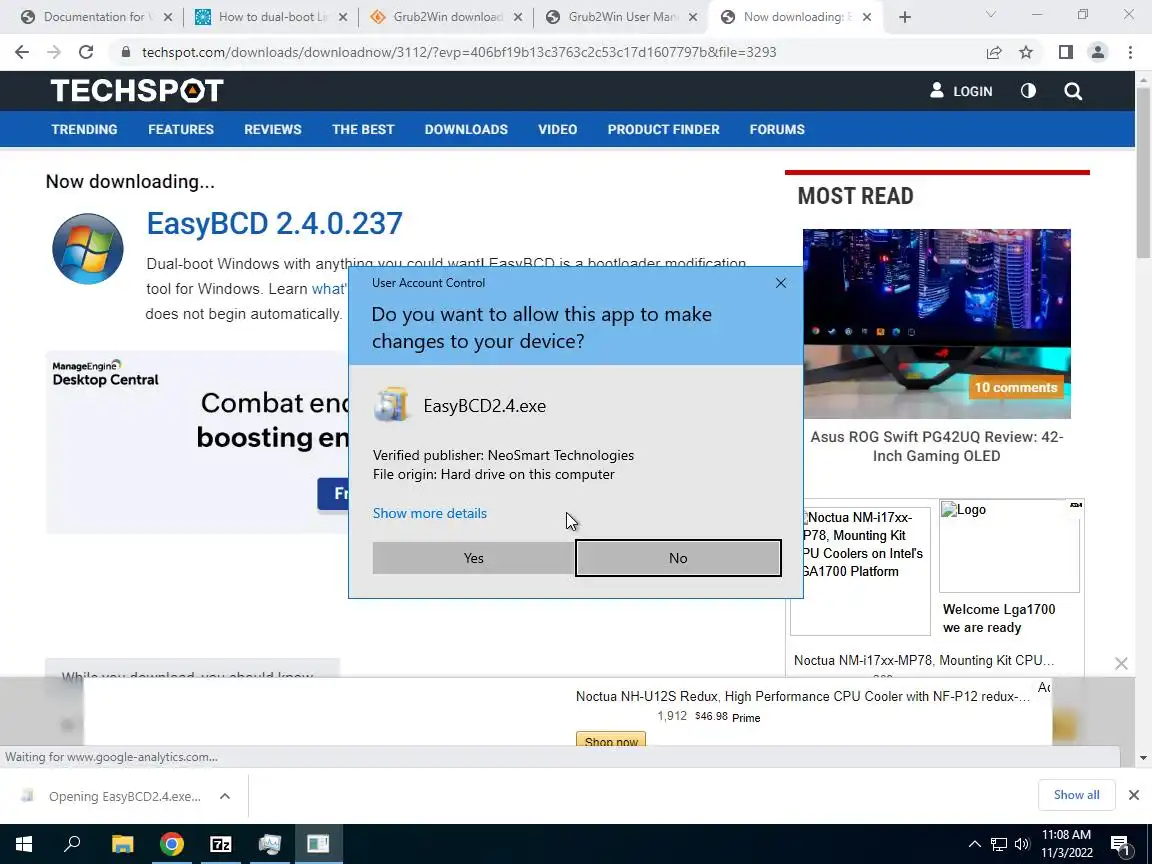
Task: Open THE BEST menu item
Action: point(363,129)
